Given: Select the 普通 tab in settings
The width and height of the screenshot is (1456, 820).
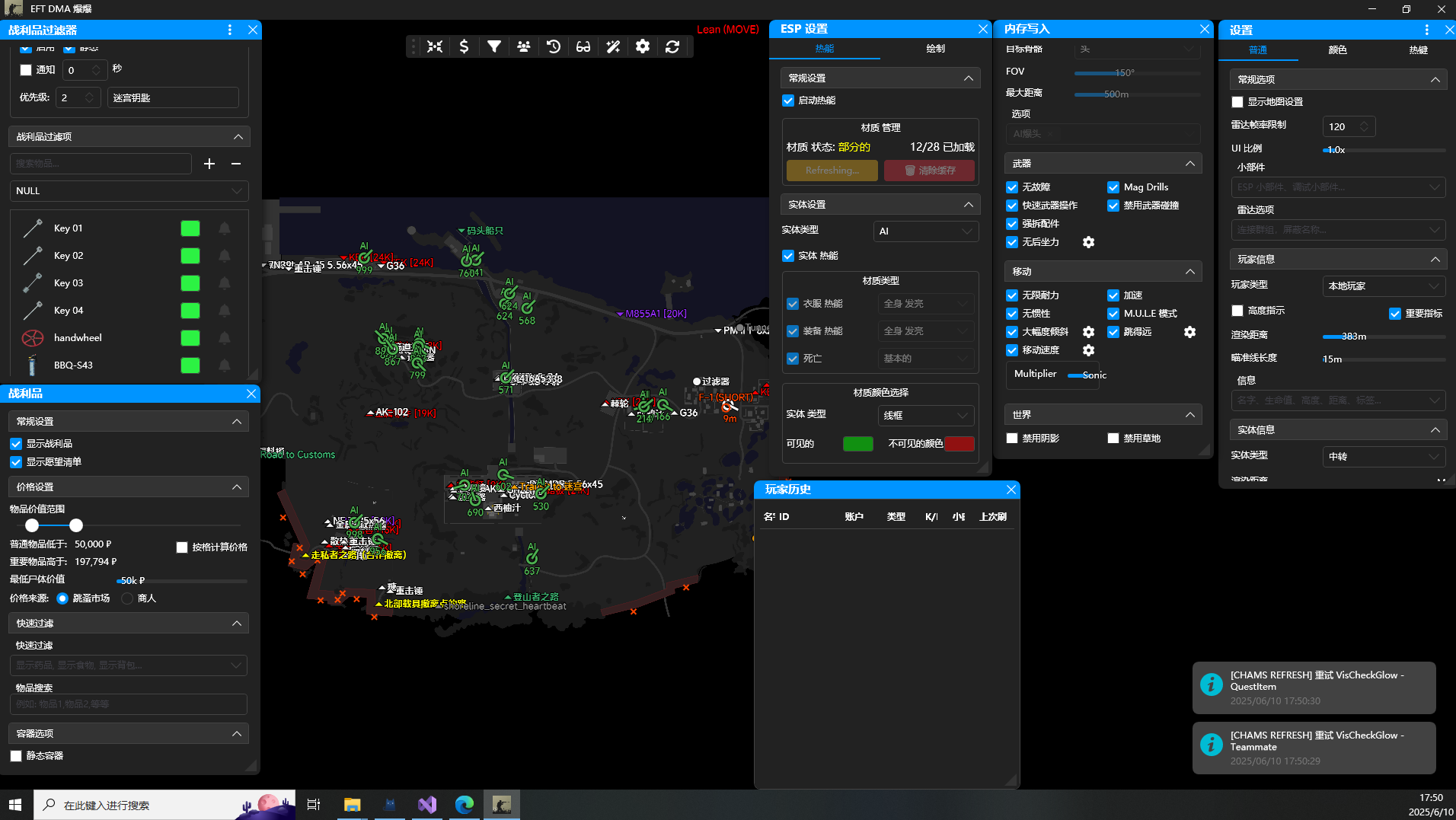Looking at the screenshot, I should [x=1258, y=50].
